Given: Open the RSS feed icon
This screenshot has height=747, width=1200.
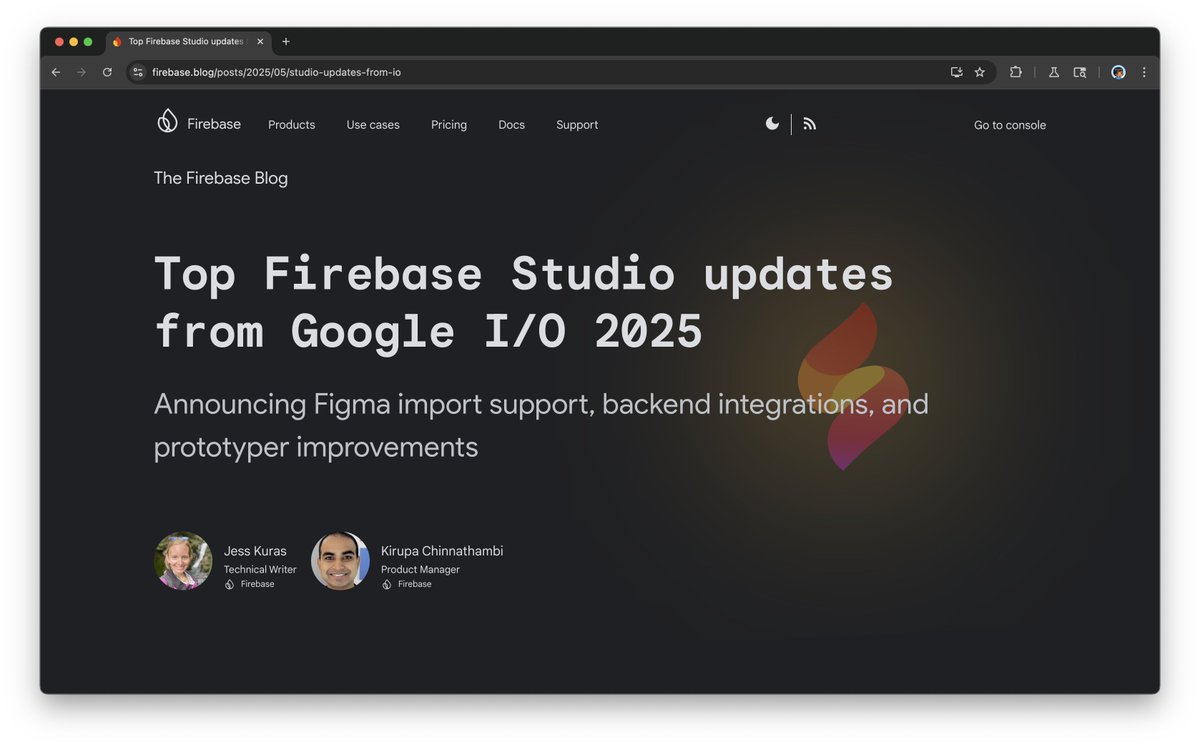Looking at the screenshot, I should tap(810, 124).
